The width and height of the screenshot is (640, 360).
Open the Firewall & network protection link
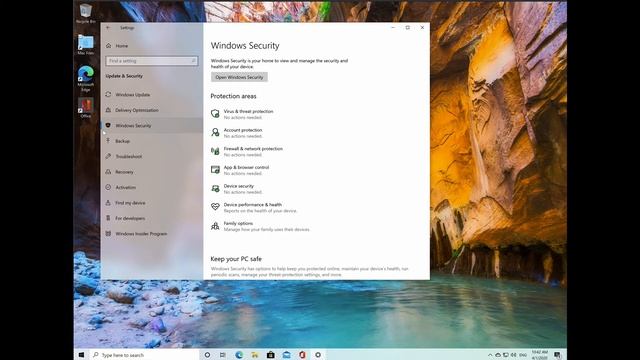coord(253,149)
